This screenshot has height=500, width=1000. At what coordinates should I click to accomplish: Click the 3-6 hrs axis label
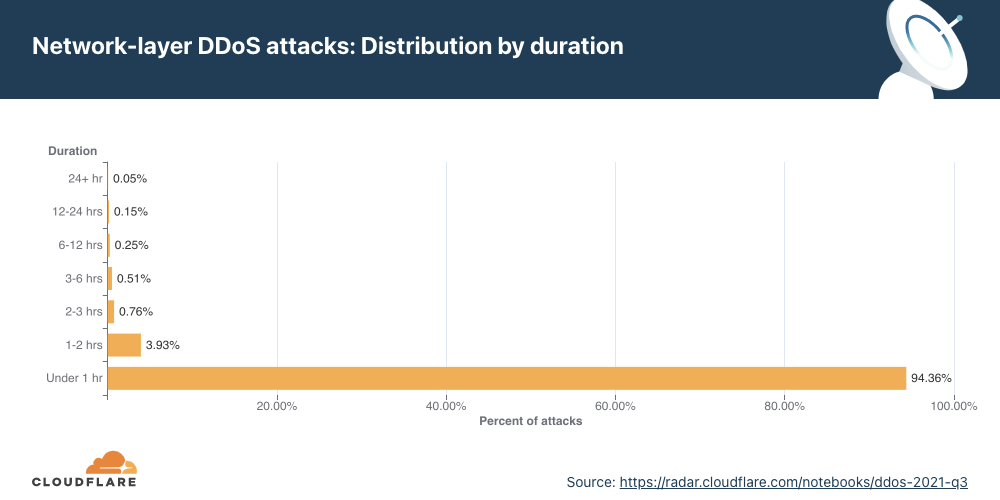point(83,278)
